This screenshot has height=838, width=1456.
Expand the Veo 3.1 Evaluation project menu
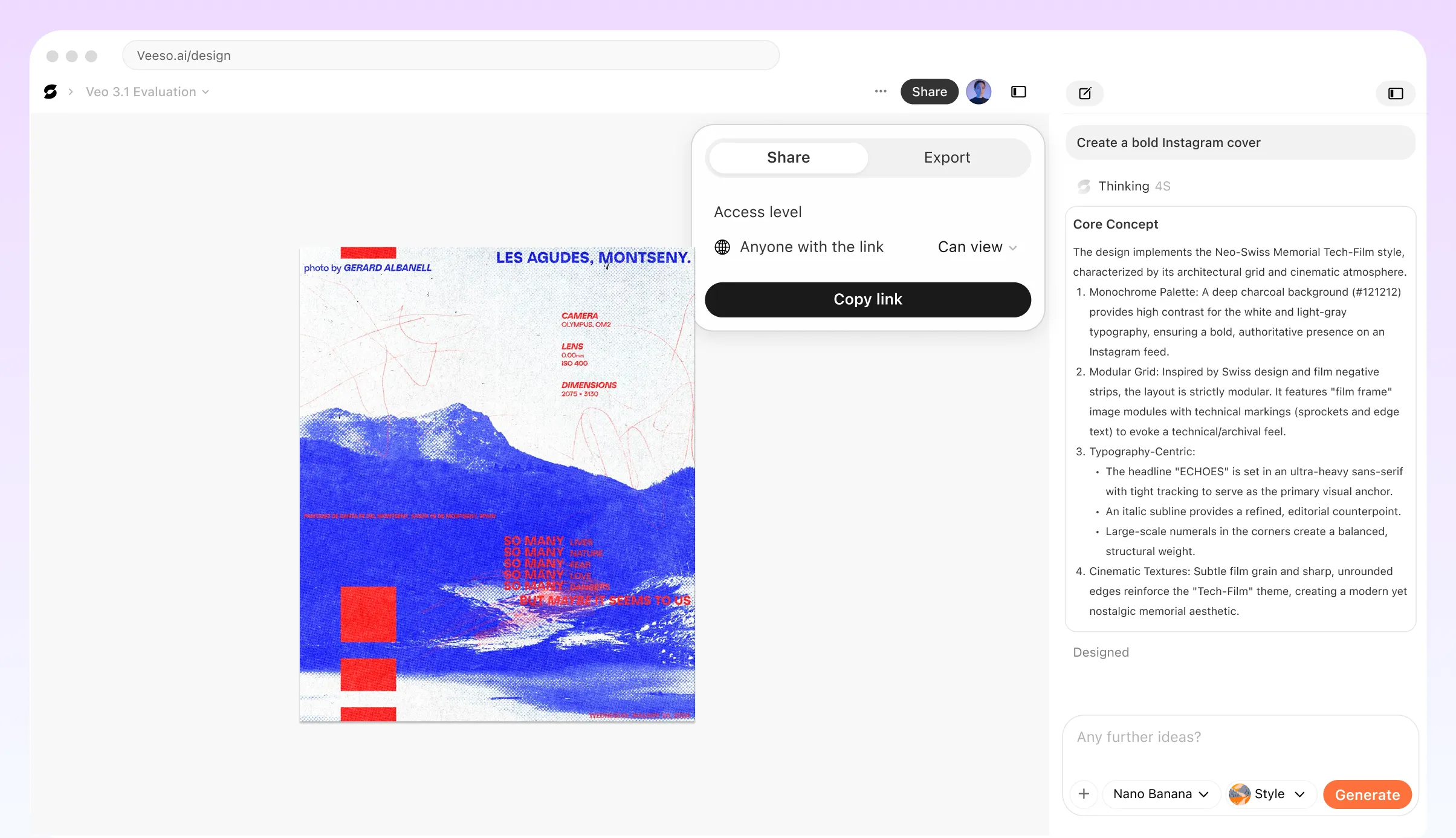[x=206, y=91]
